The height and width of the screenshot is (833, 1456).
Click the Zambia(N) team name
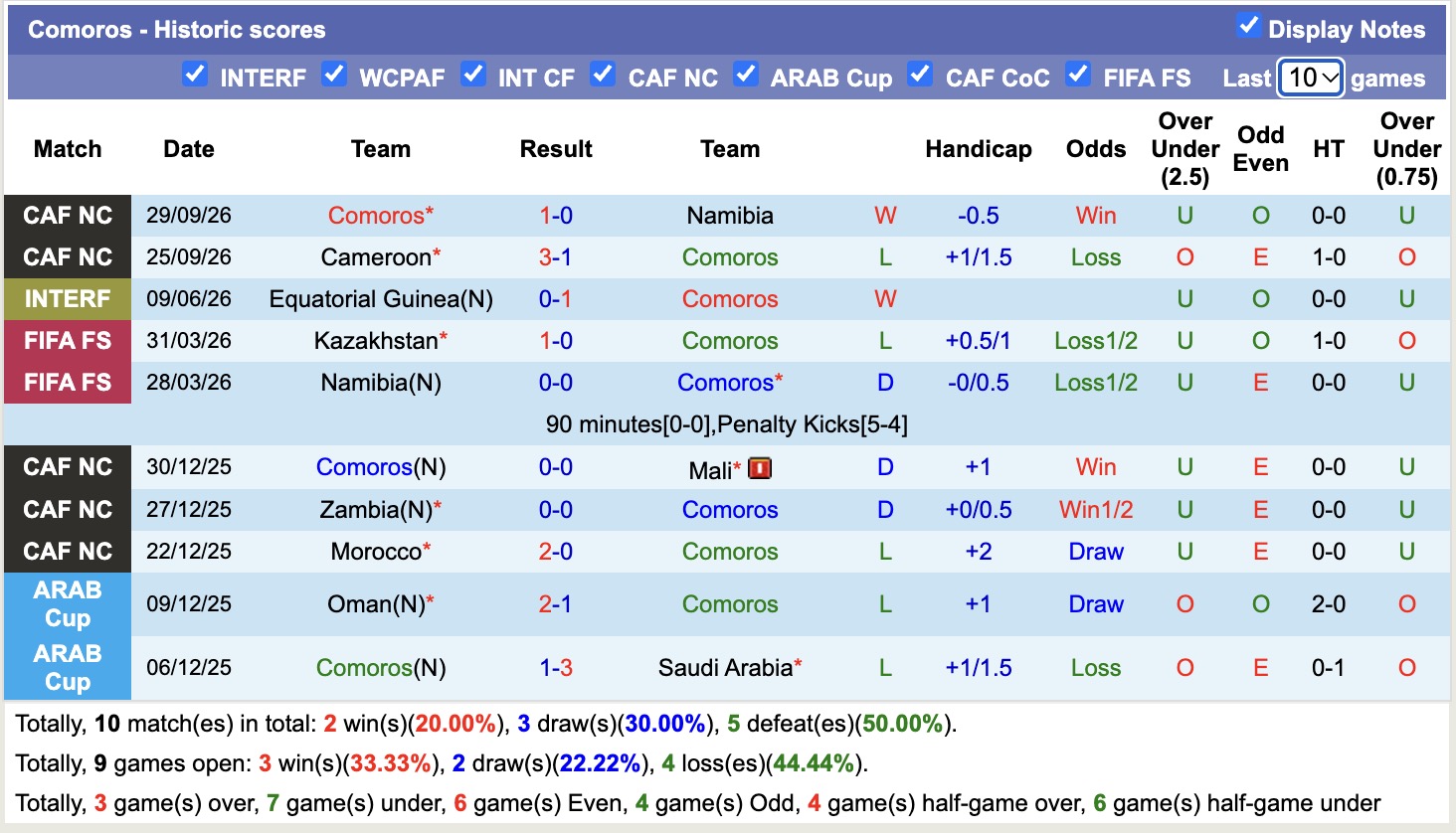[376, 510]
